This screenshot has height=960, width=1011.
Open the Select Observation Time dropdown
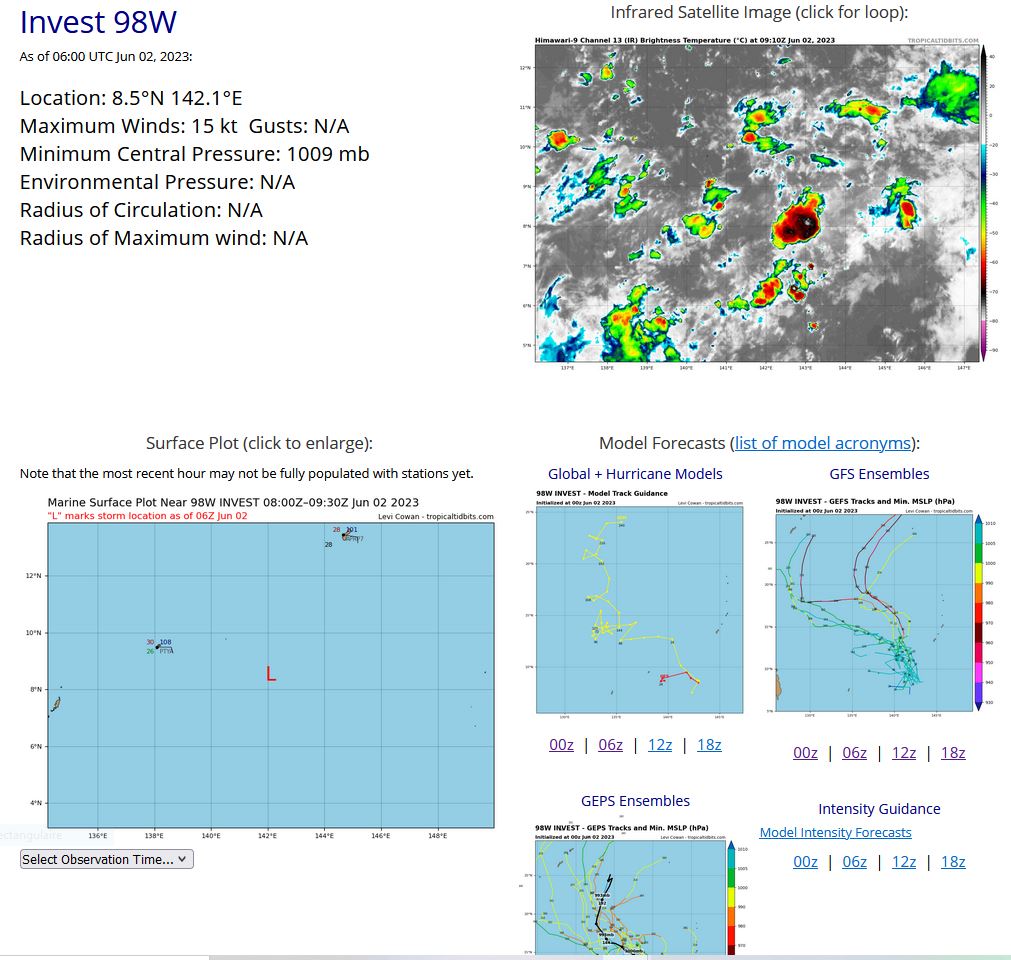point(107,859)
